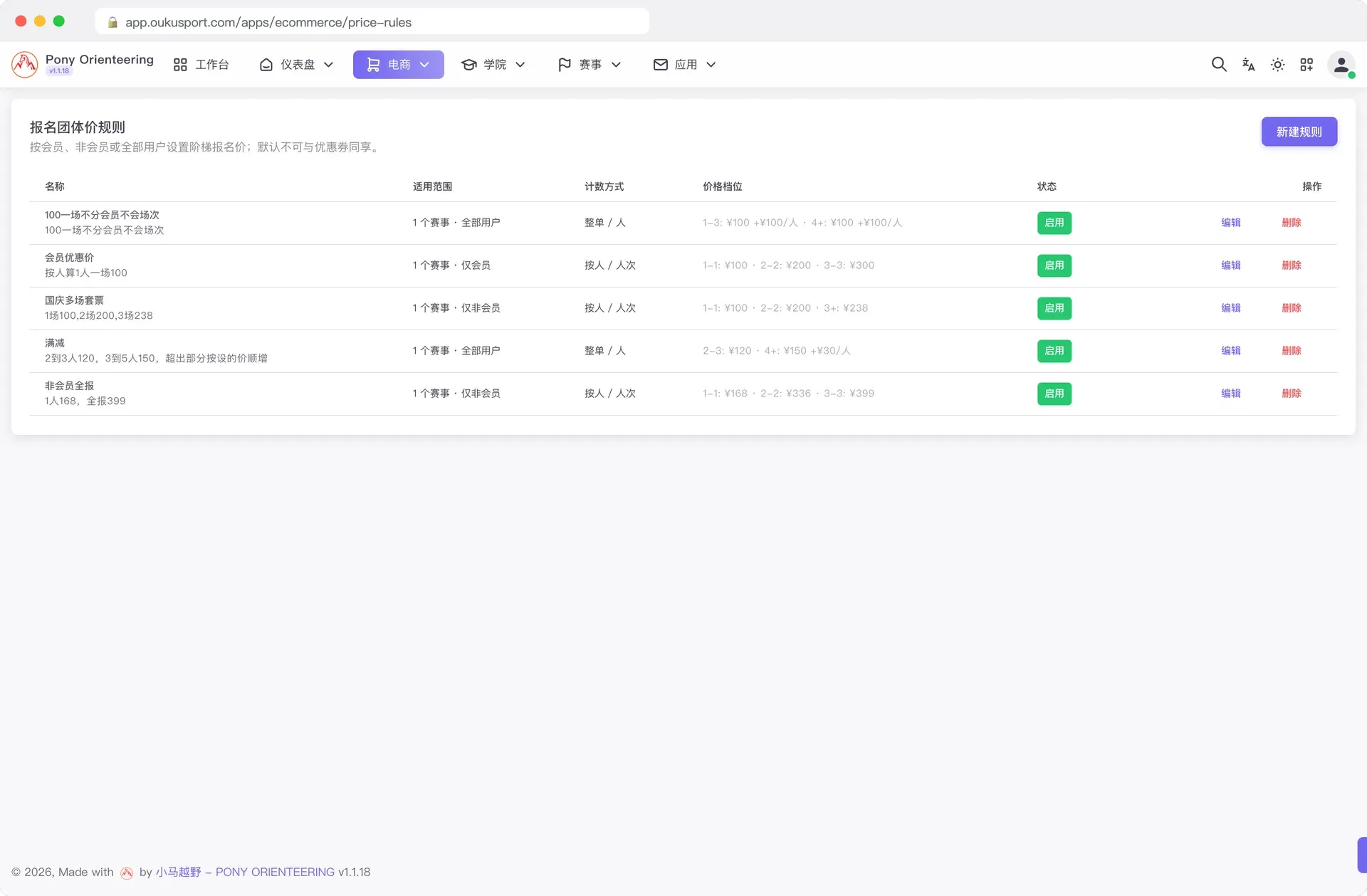Click the 应用 envelope icon
Viewport: 1367px width, 896px height.
point(661,65)
